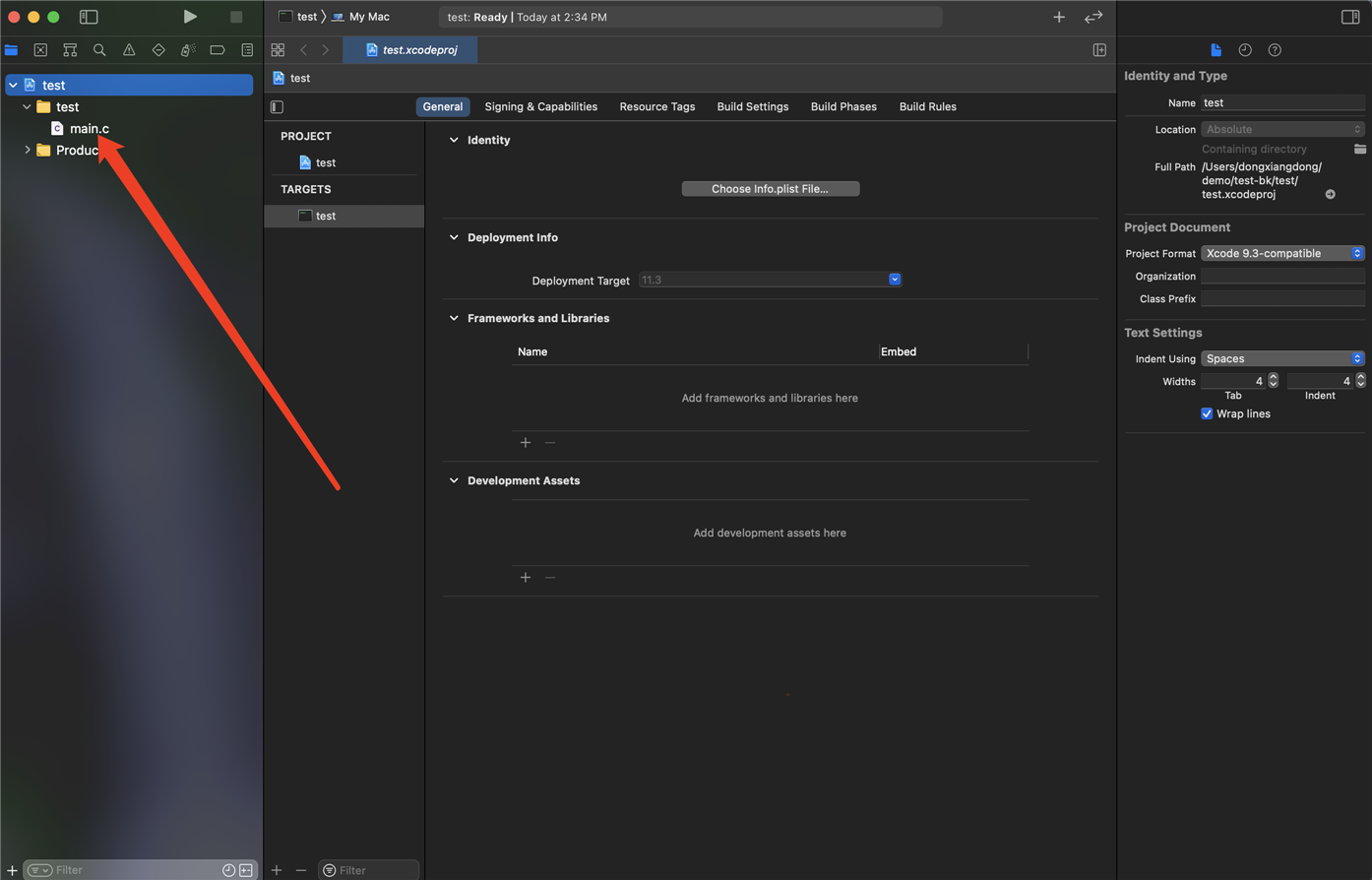Add a development asset
1372x880 pixels.
click(x=526, y=578)
